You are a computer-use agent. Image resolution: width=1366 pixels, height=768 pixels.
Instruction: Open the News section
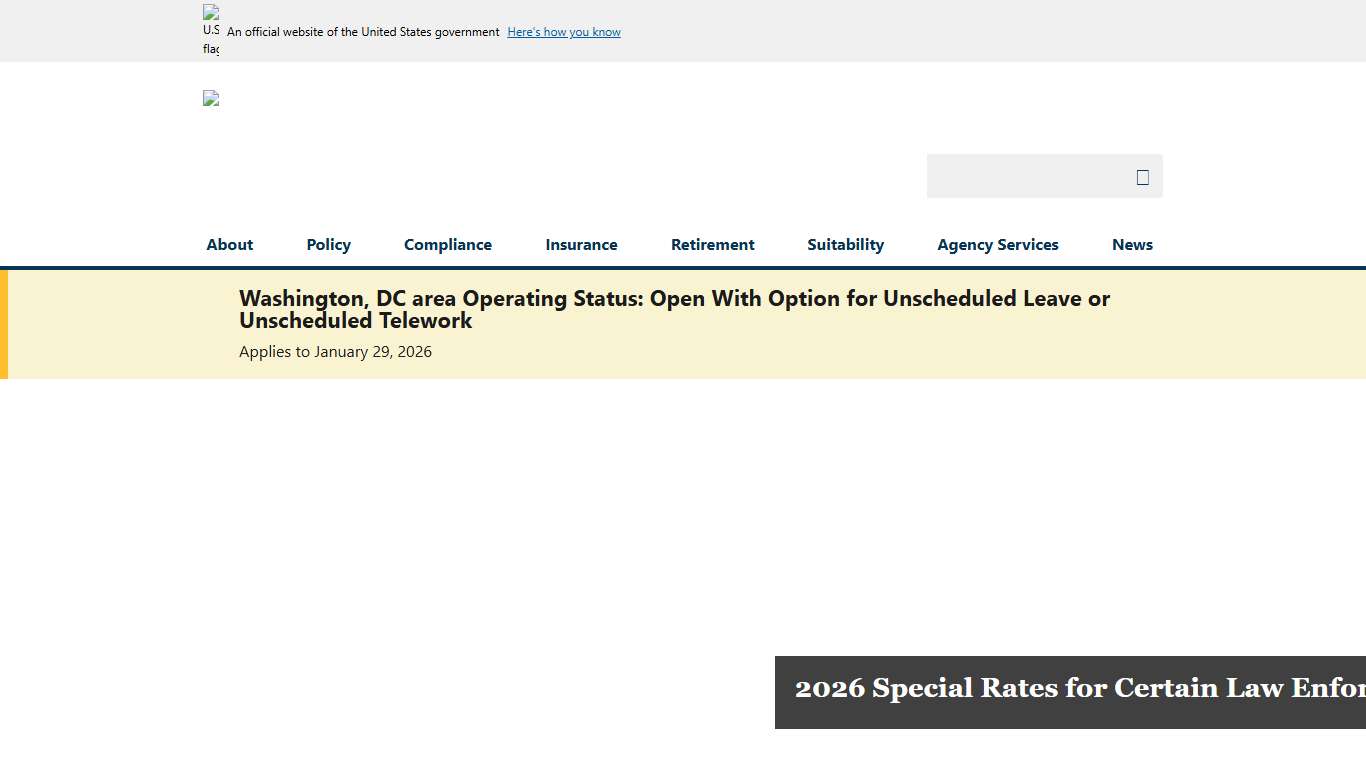point(1132,244)
